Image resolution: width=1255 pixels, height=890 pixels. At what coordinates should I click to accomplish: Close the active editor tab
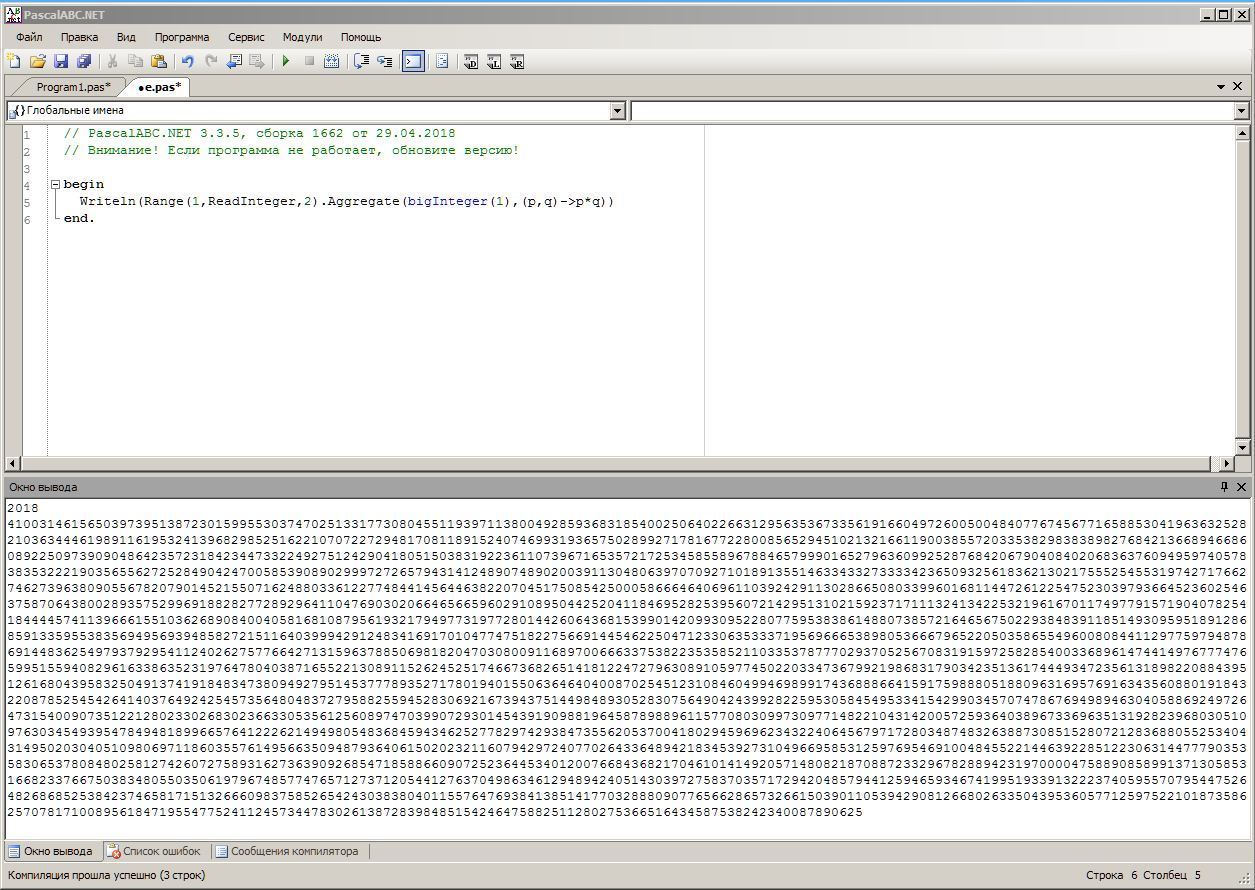pyautogui.click(x=1238, y=87)
